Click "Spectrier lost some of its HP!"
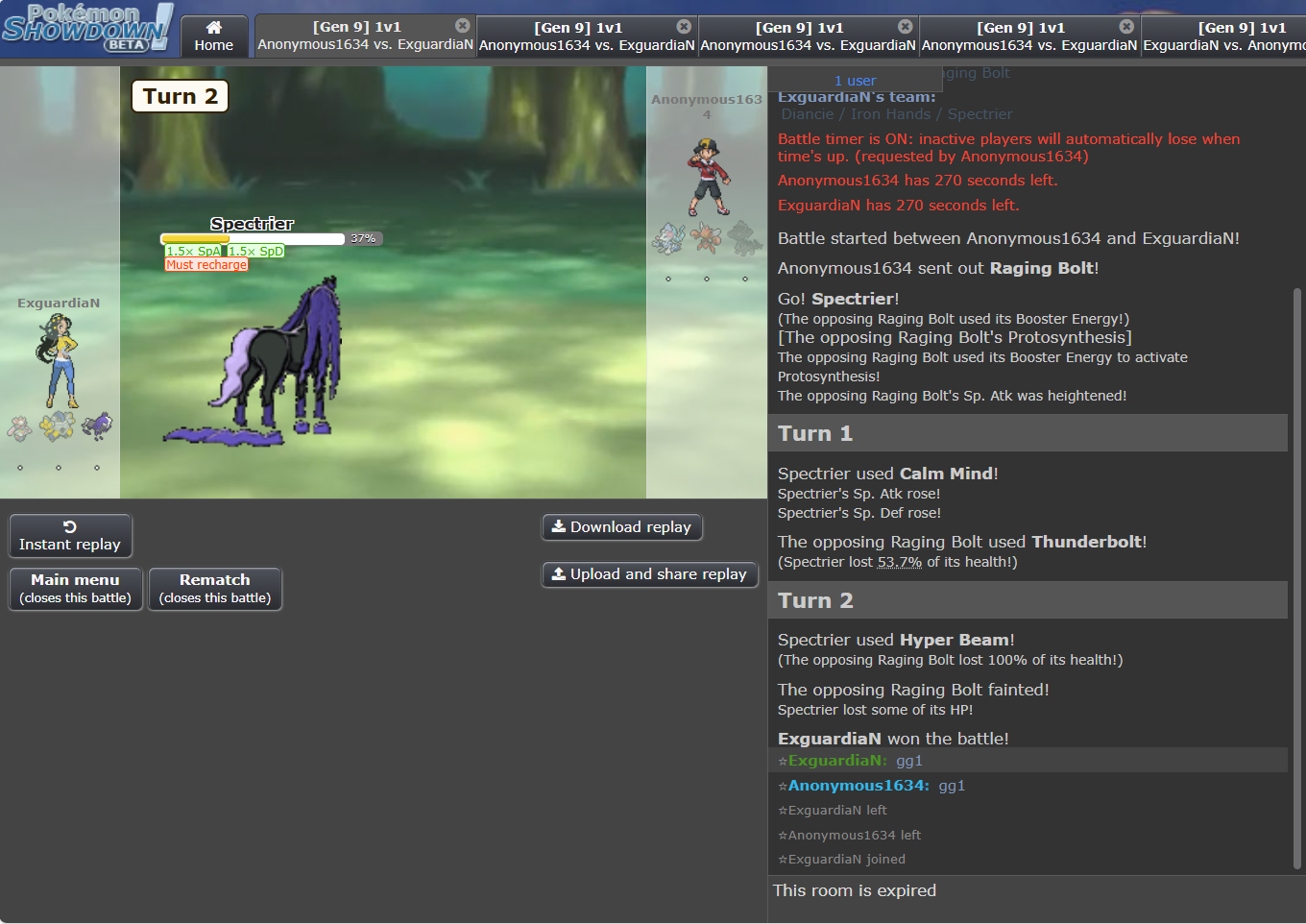 tap(875, 710)
